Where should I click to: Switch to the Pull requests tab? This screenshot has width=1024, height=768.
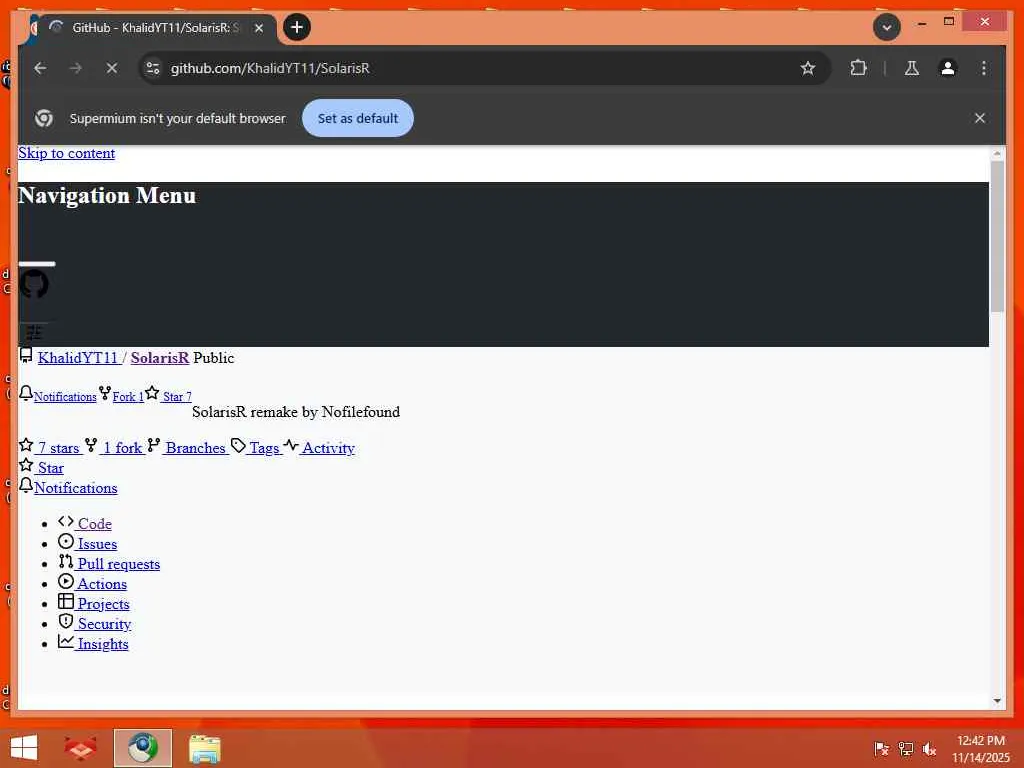[119, 564]
